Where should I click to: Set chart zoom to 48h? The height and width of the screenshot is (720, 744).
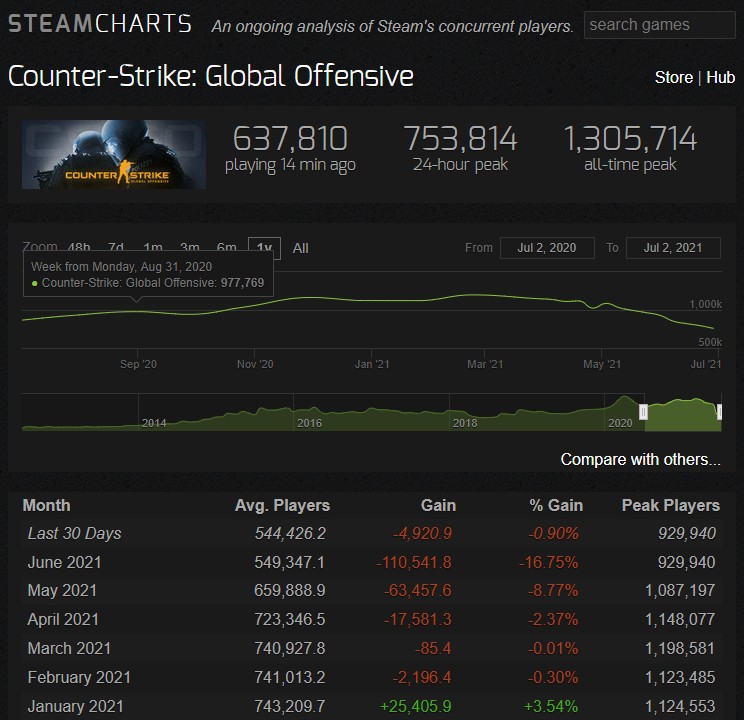[x=79, y=248]
